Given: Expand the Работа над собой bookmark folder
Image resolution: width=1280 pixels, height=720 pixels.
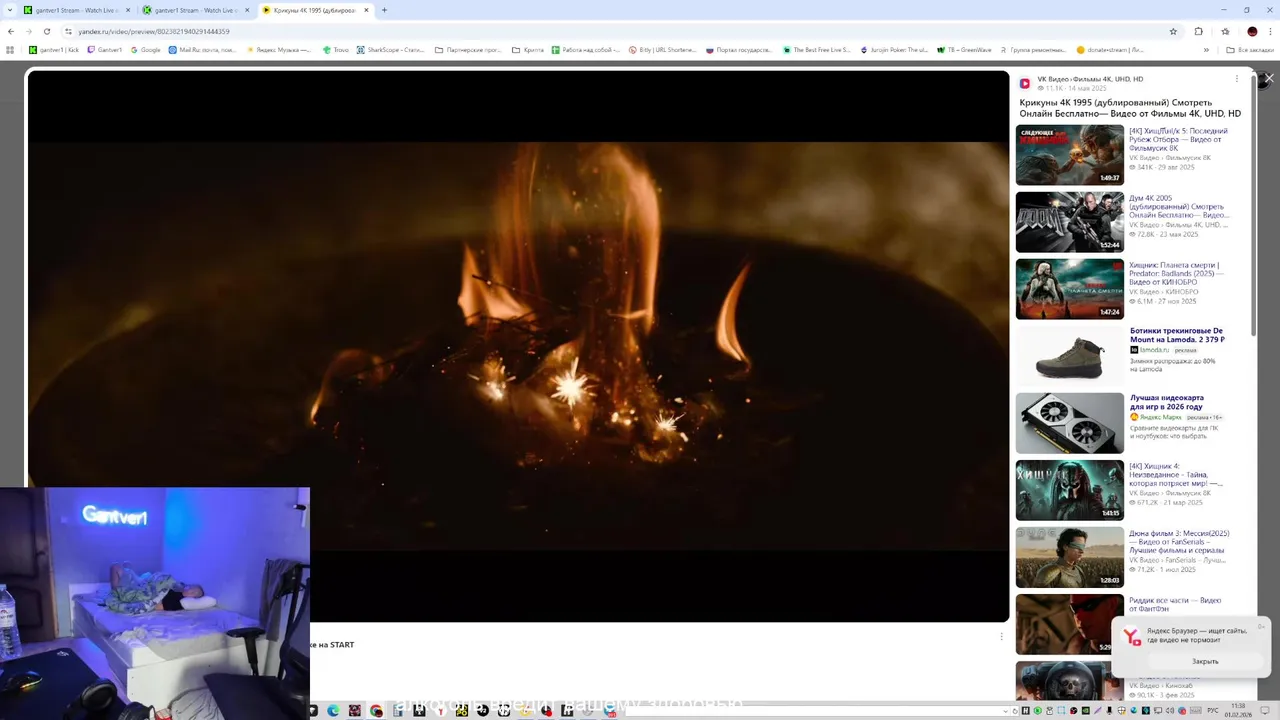Looking at the screenshot, I should [586, 49].
